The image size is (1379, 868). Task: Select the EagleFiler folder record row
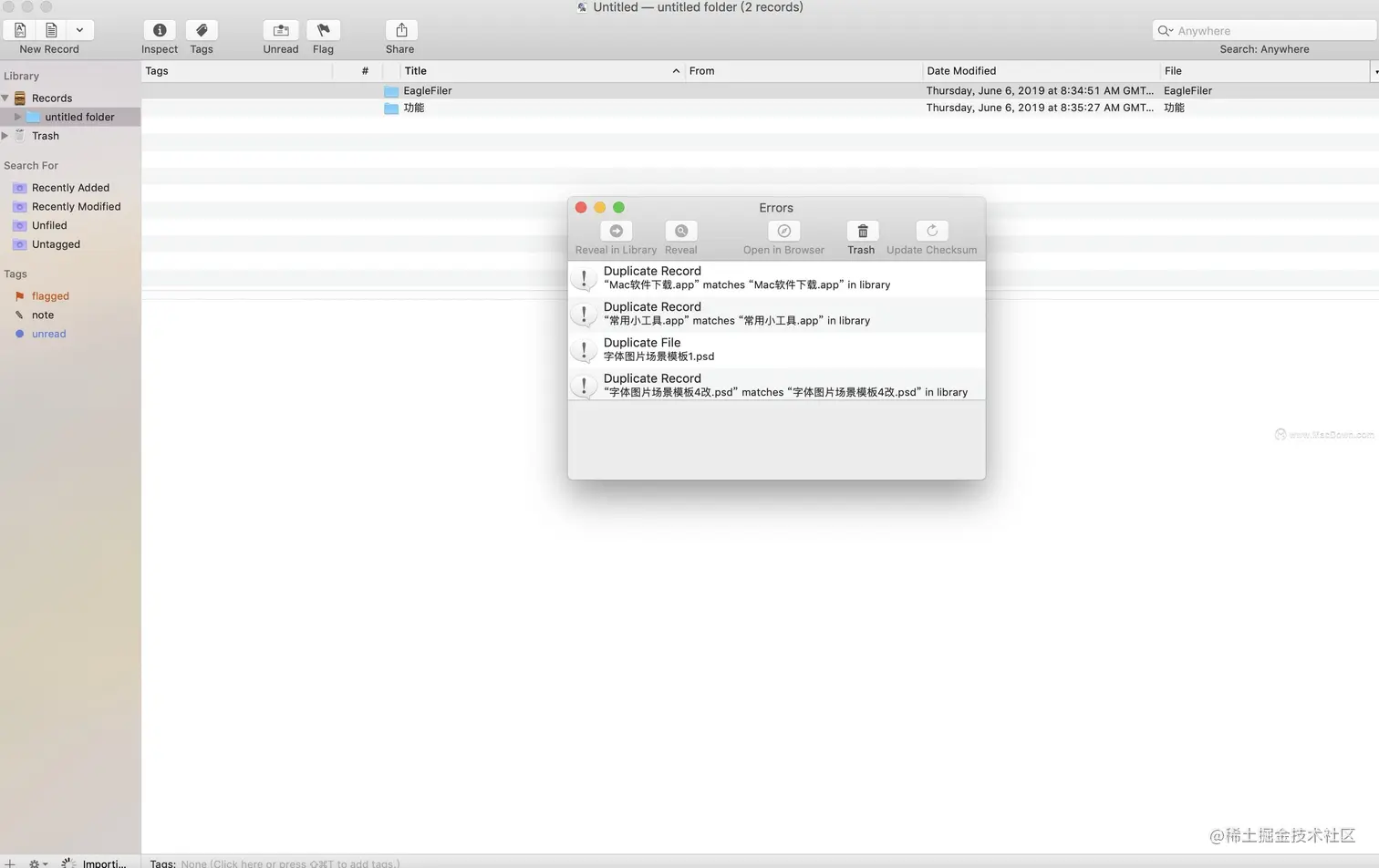(x=760, y=91)
